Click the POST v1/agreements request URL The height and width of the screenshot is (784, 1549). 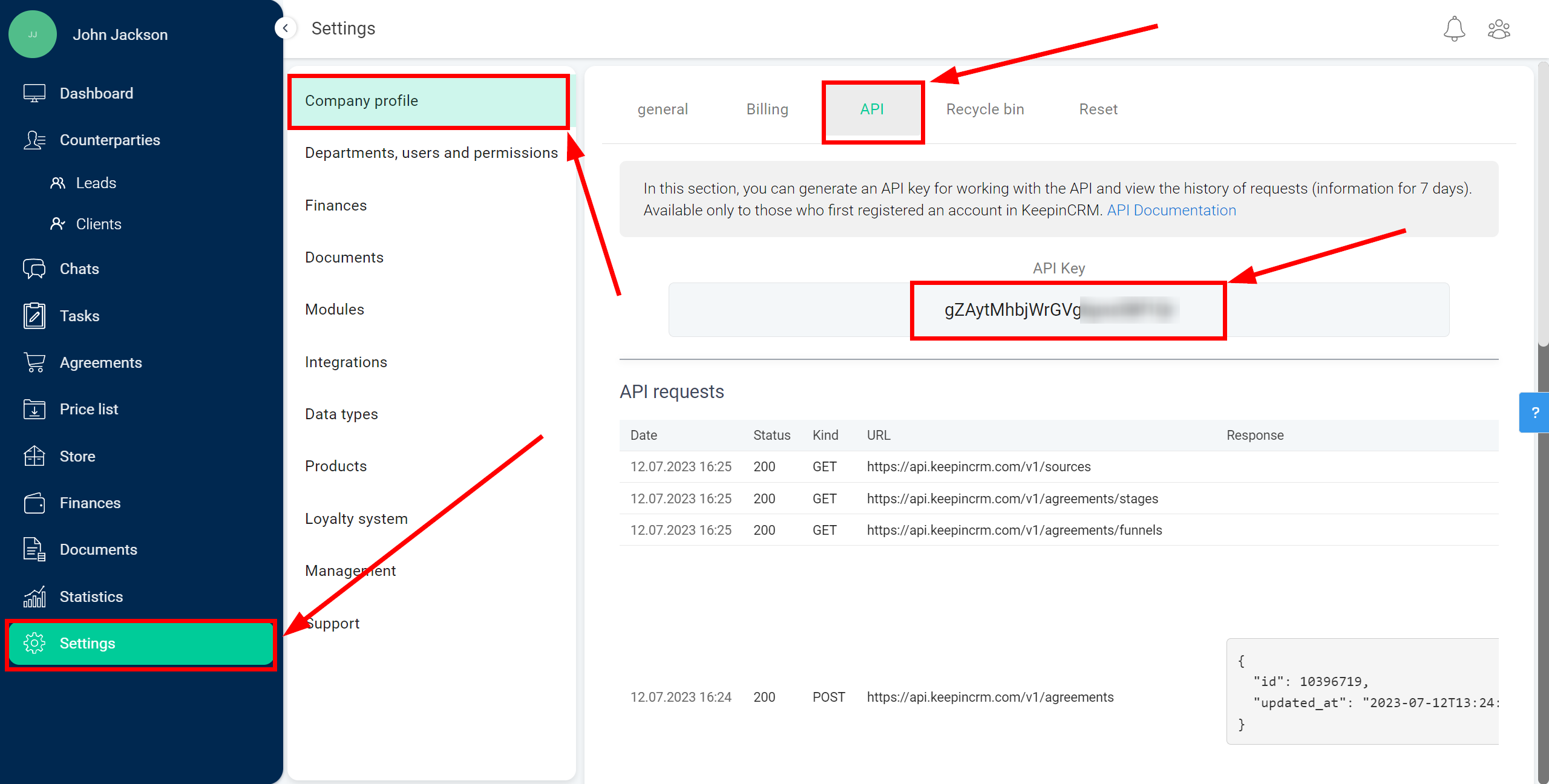(x=990, y=697)
